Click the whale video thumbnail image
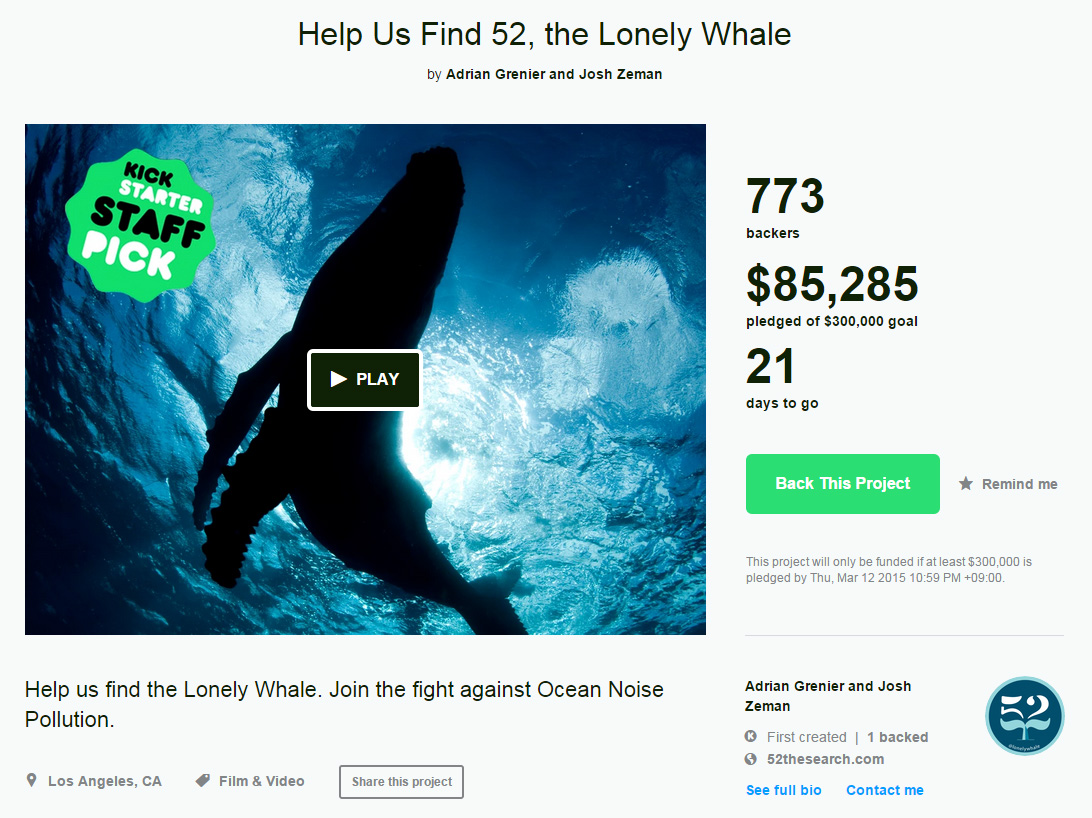The width and height of the screenshot is (1092, 818). 366,379
